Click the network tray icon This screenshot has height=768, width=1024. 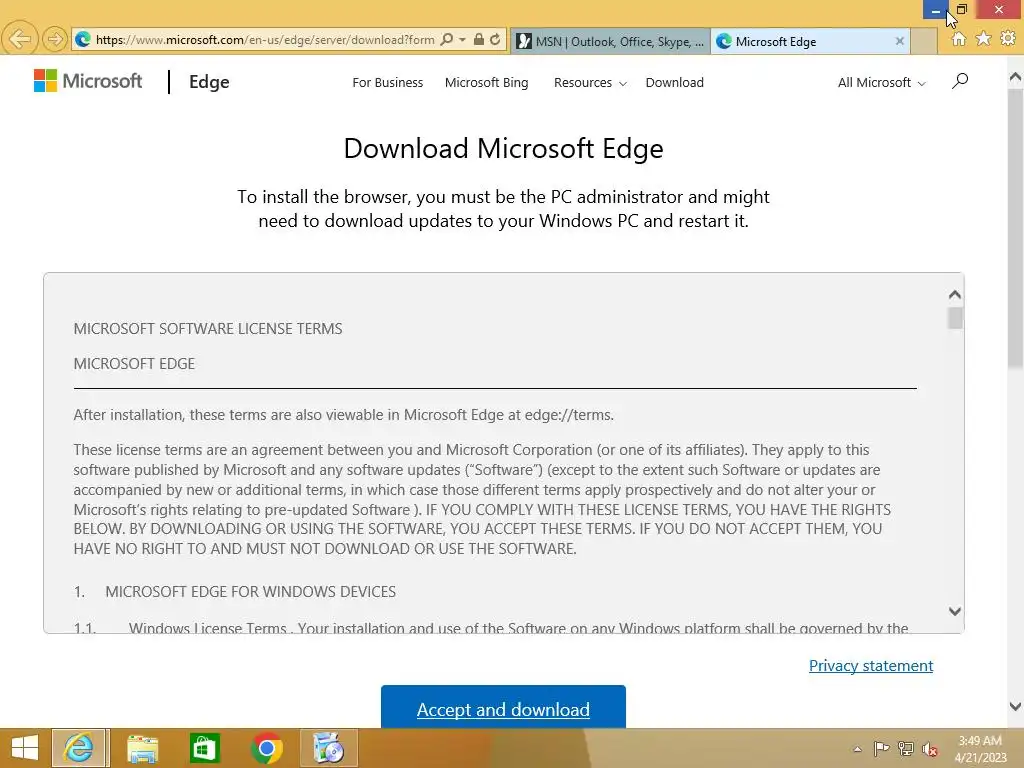pos(906,748)
